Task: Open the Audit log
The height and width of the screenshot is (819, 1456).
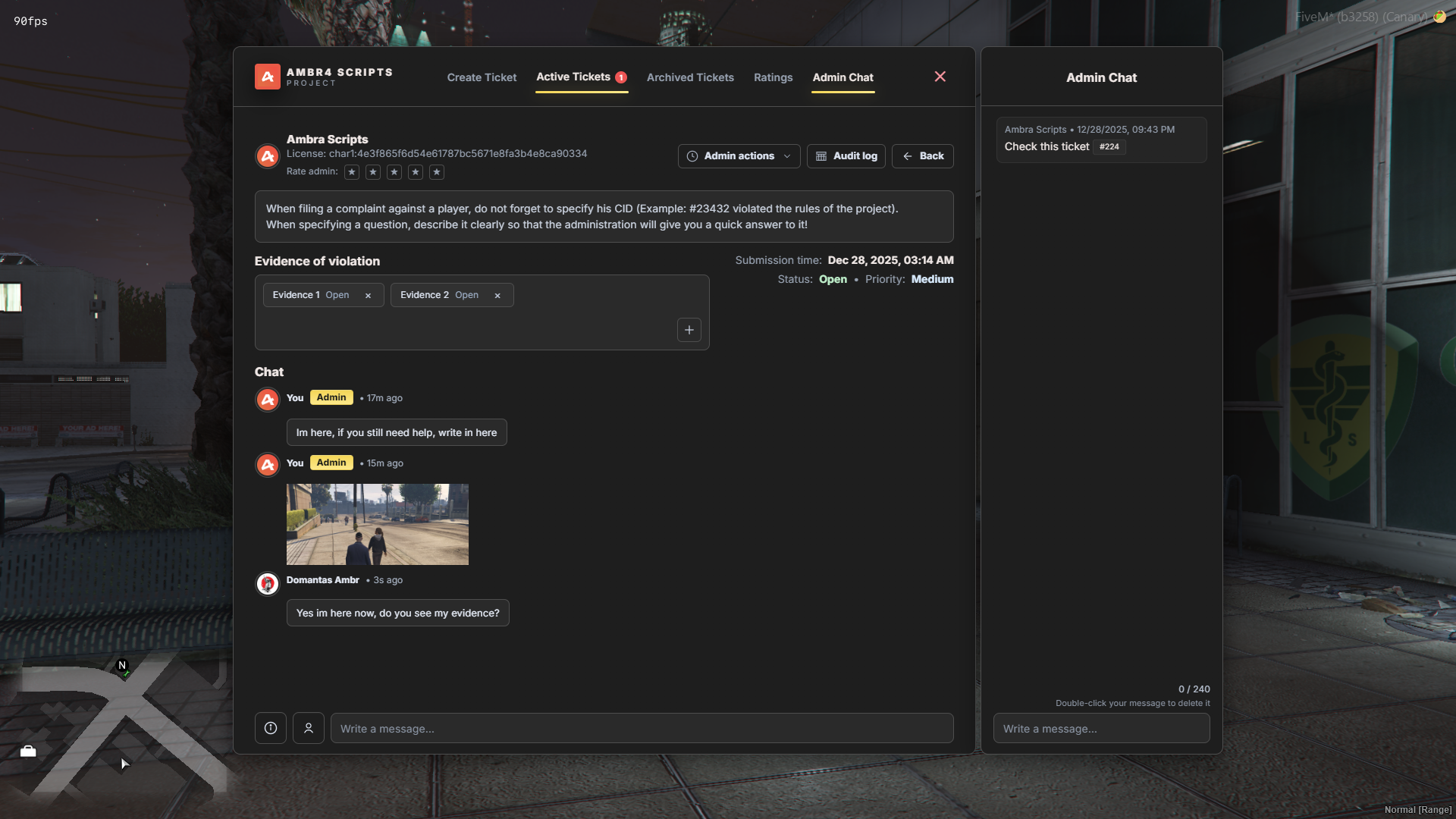Action: 846,156
